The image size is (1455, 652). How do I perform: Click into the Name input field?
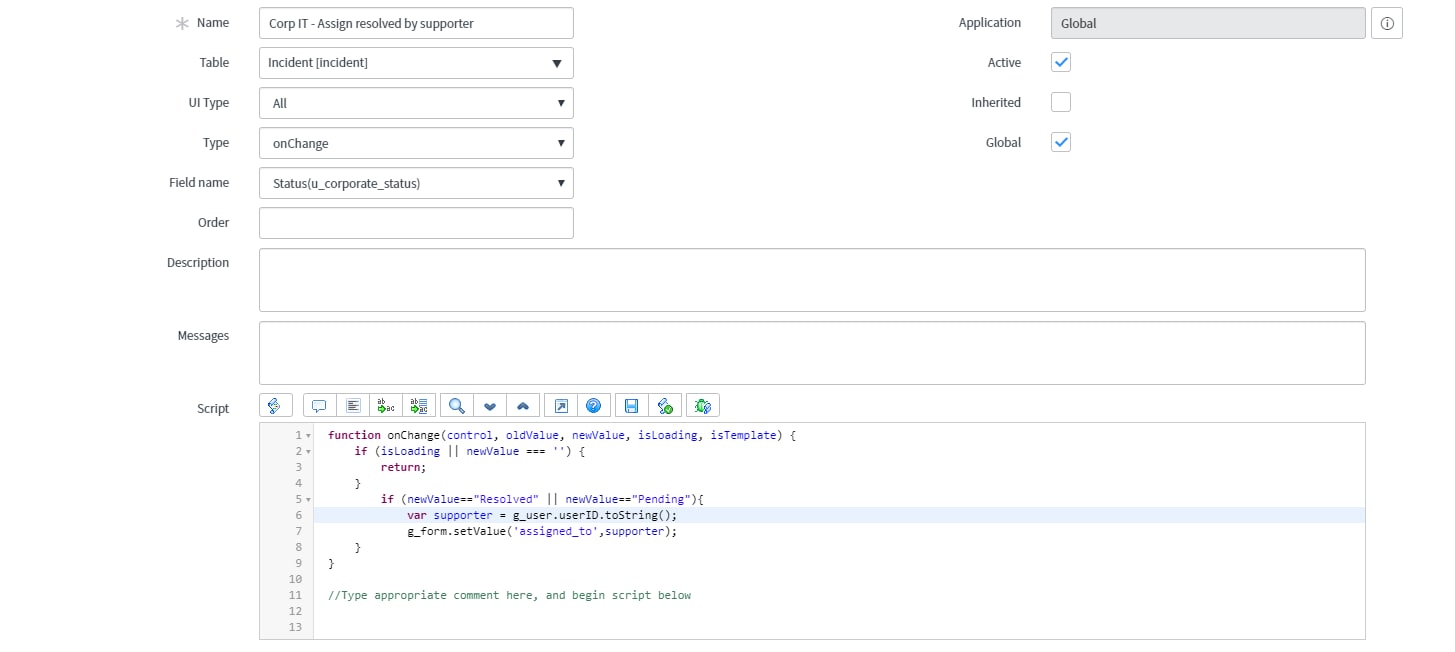pyautogui.click(x=416, y=23)
